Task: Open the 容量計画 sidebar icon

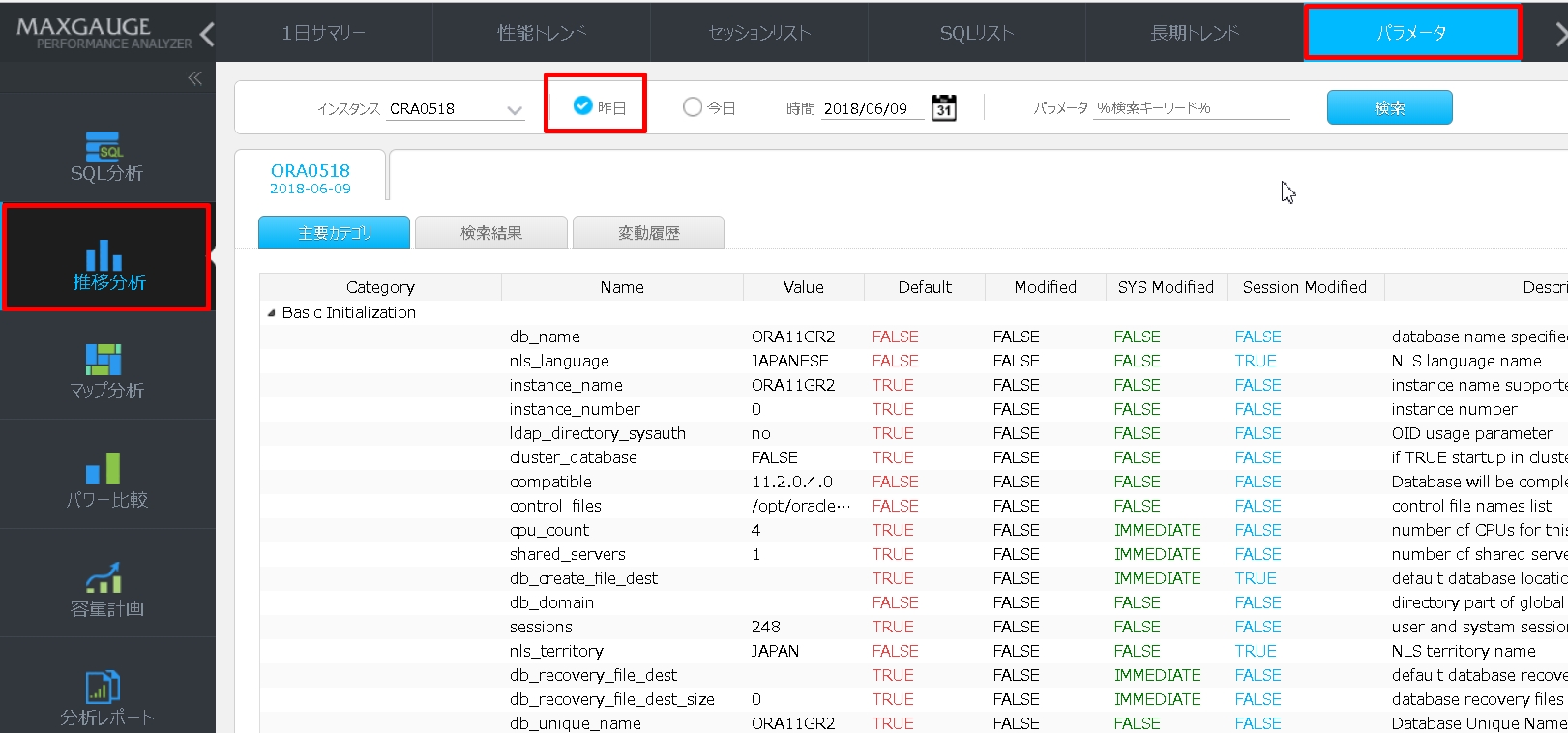Action: [104, 577]
